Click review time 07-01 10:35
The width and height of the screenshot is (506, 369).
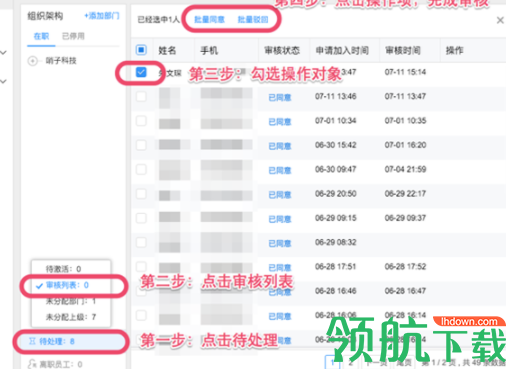[405, 121]
